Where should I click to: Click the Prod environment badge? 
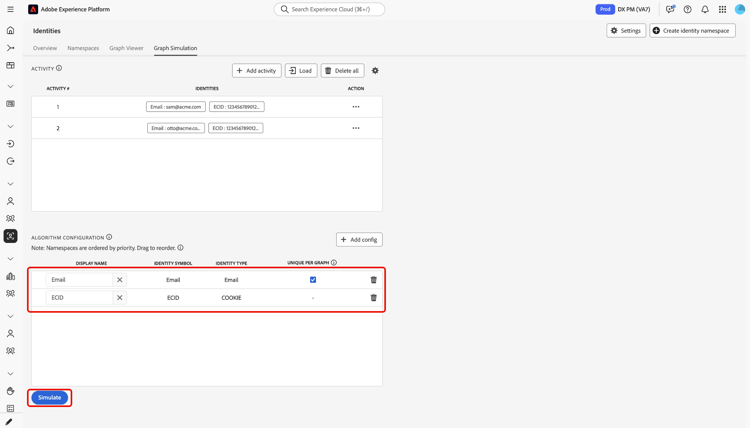click(x=605, y=9)
